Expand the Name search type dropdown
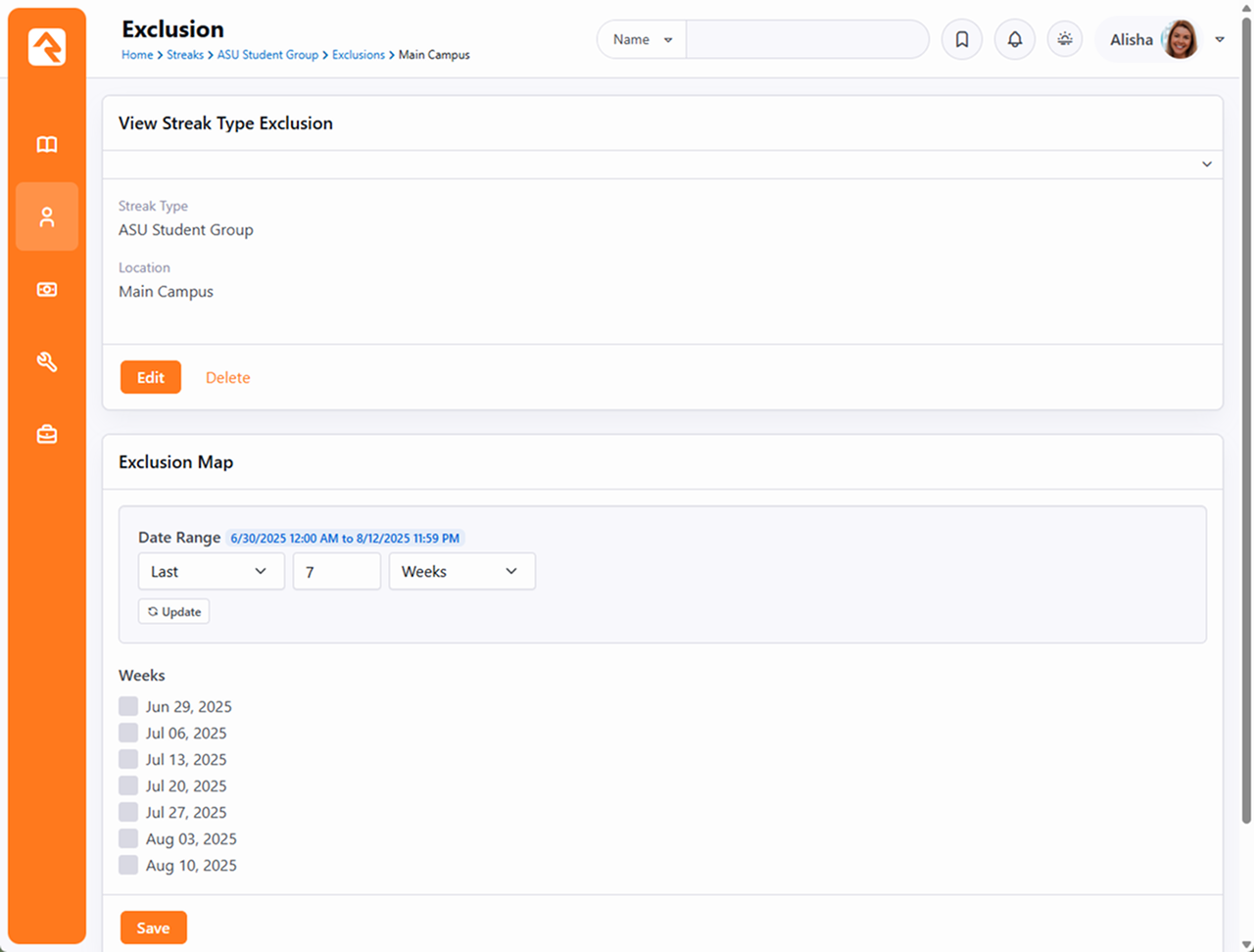The height and width of the screenshot is (952, 1254). [x=642, y=40]
